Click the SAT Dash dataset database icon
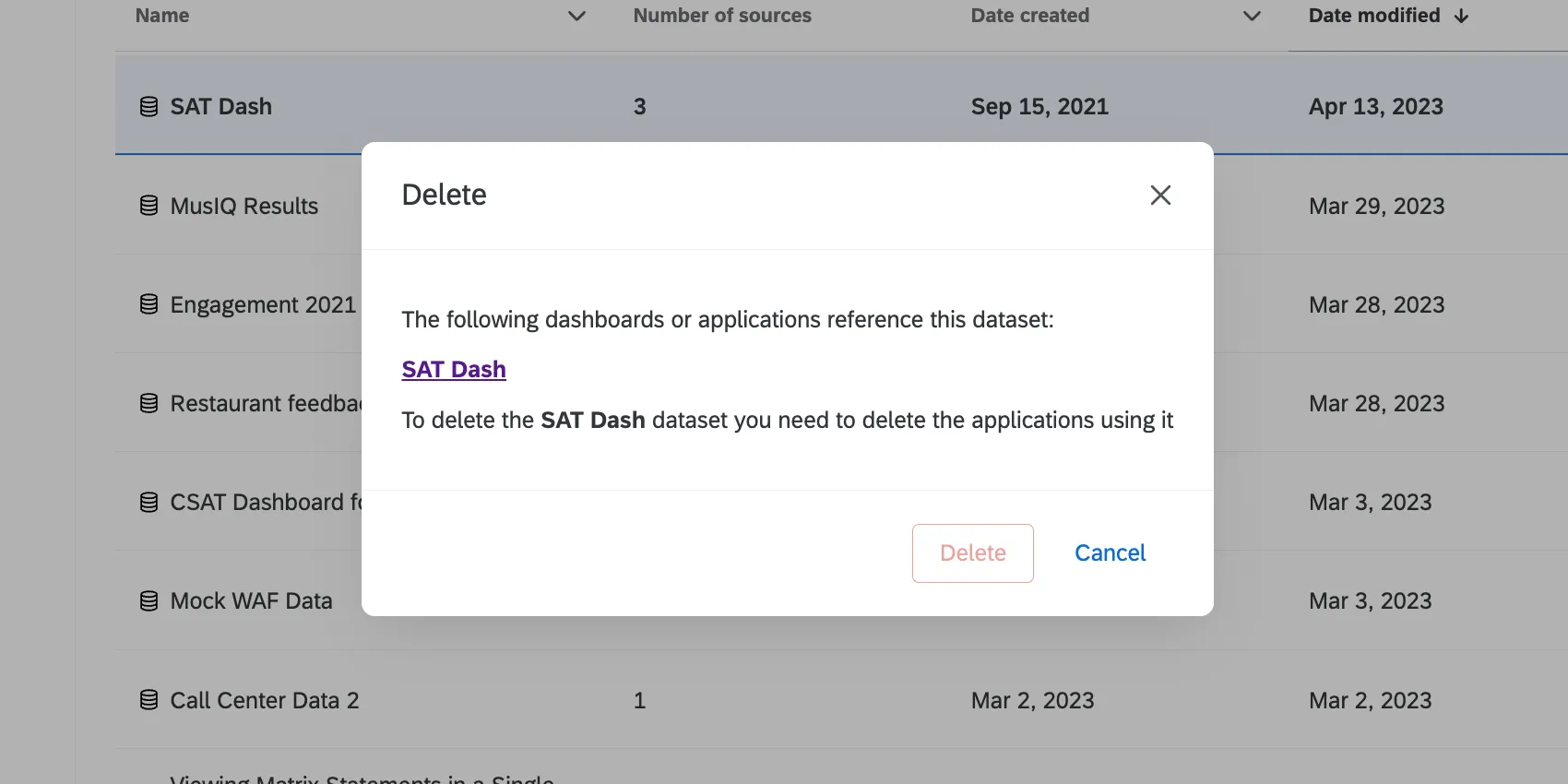 click(x=148, y=107)
